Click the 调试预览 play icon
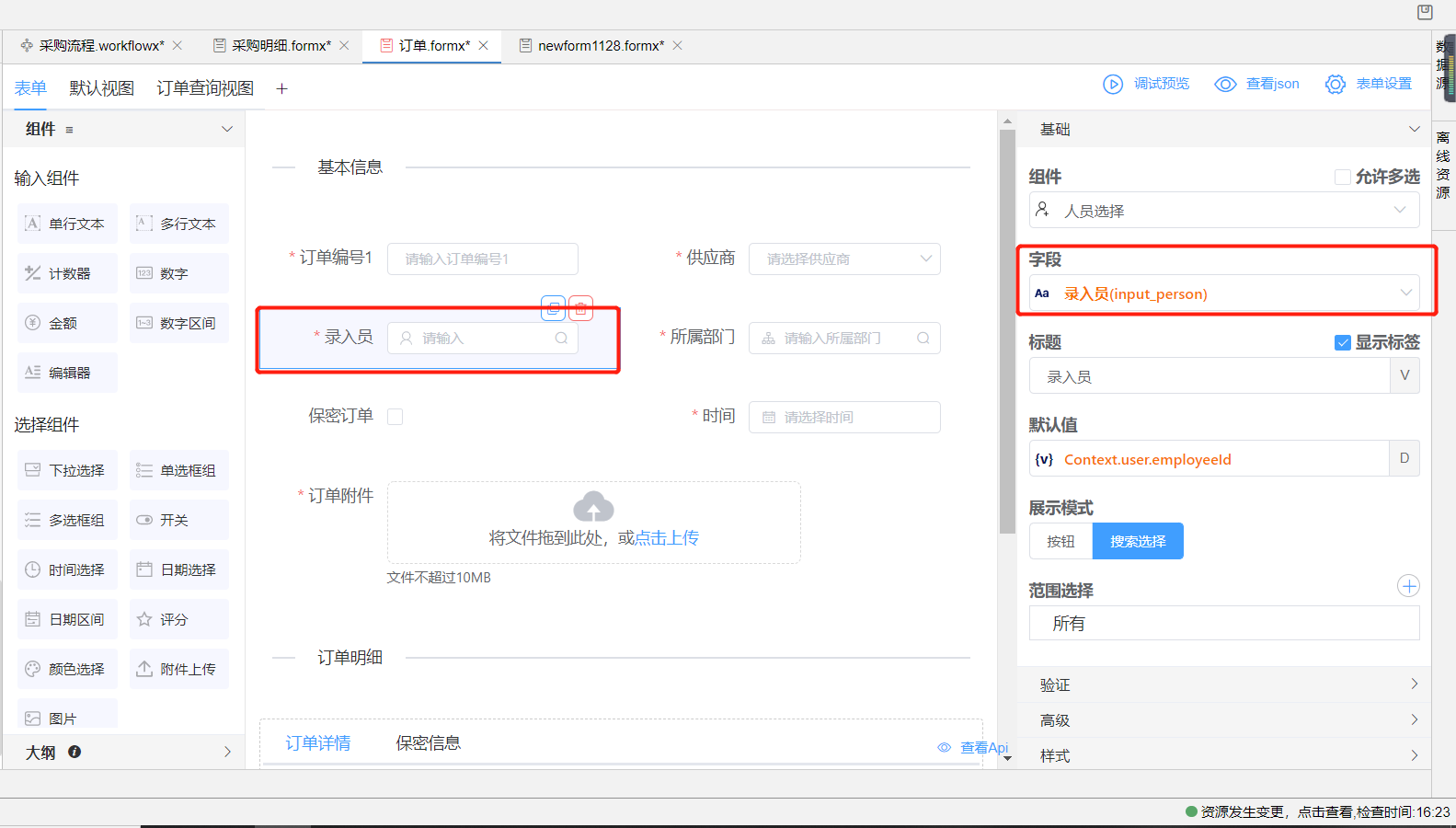 (x=1113, y=84)
